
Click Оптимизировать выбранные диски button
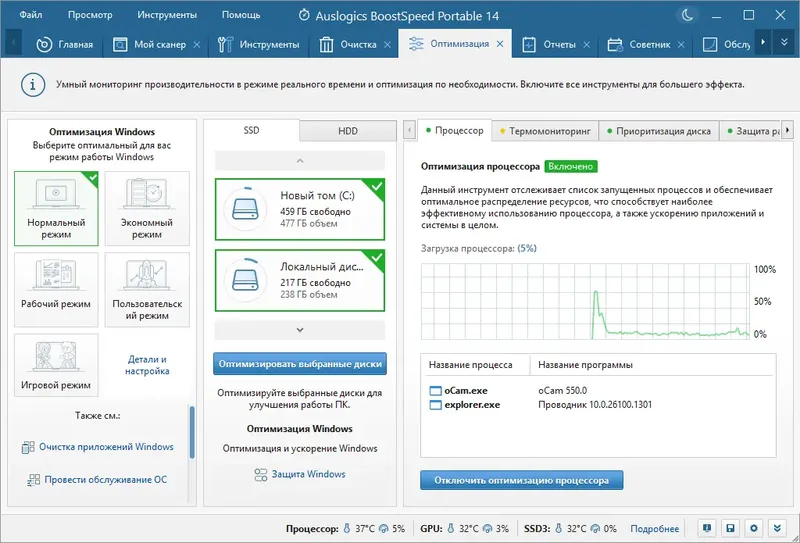click(x=300, y=364)
